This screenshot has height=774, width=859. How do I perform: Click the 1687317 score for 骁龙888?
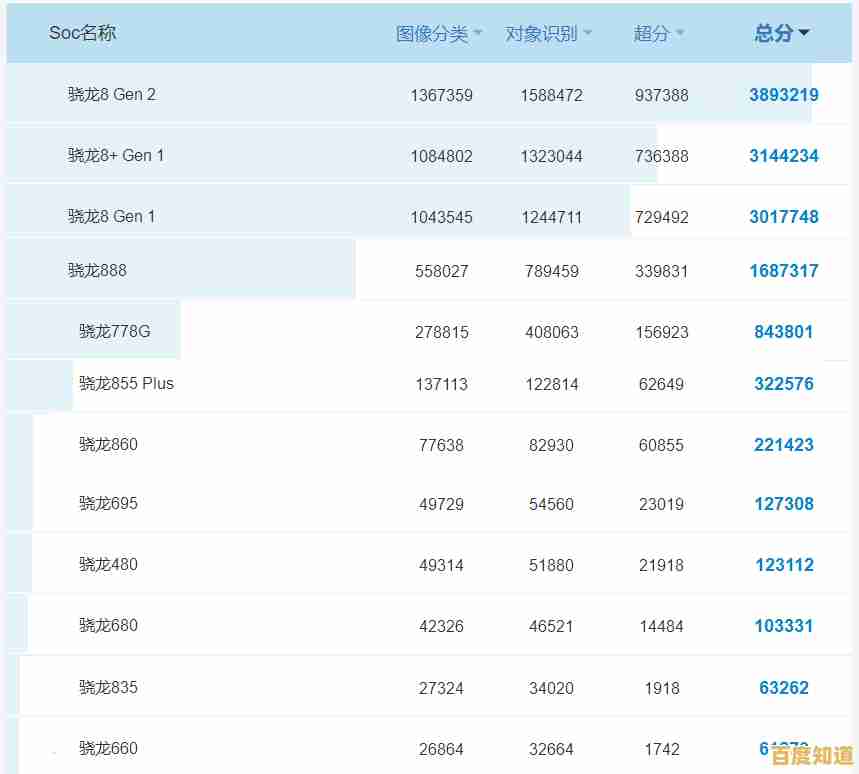click(x=784, y=270)
